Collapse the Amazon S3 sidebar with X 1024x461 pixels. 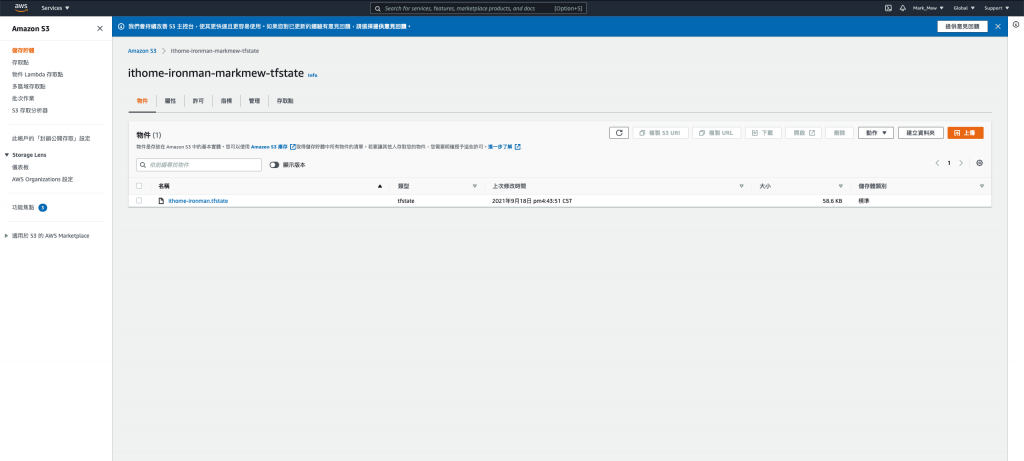(x=99, y=29)
